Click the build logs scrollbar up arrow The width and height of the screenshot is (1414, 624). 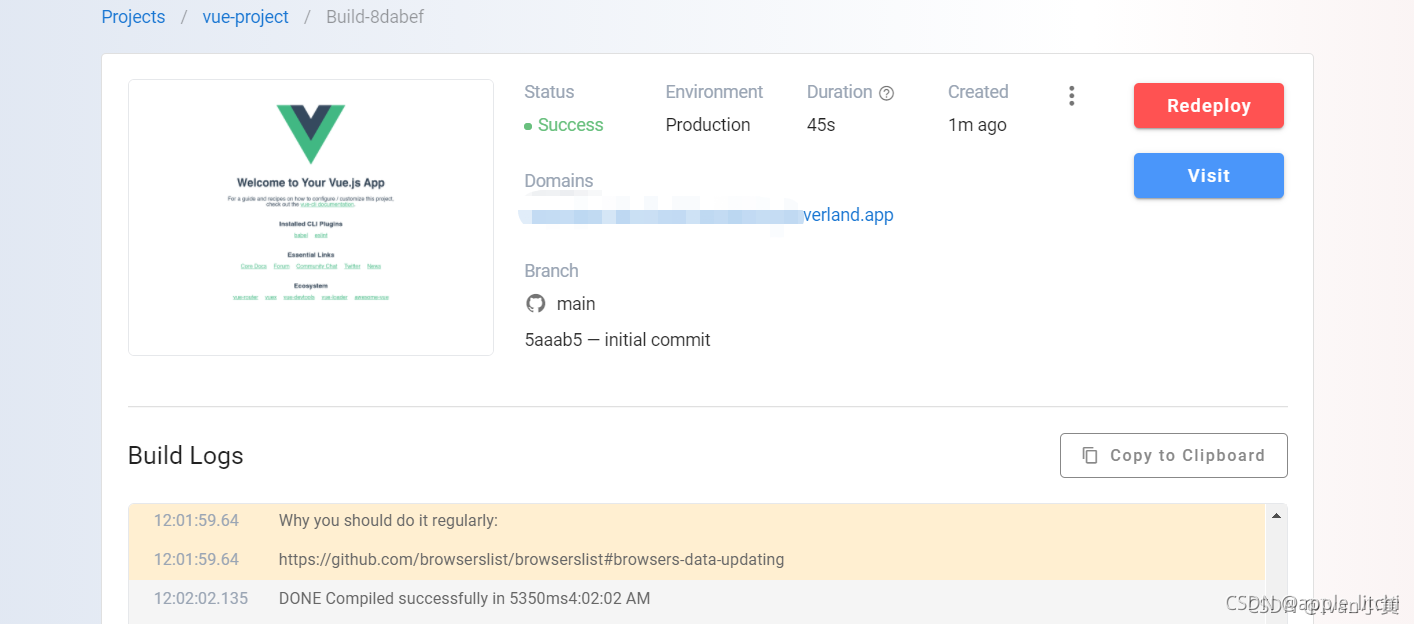click(x=1276, y=516)
